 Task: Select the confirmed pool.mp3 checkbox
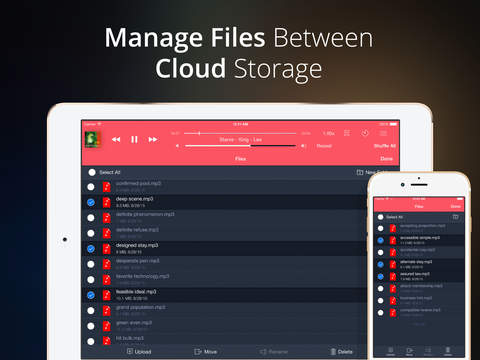click(91, 187)
